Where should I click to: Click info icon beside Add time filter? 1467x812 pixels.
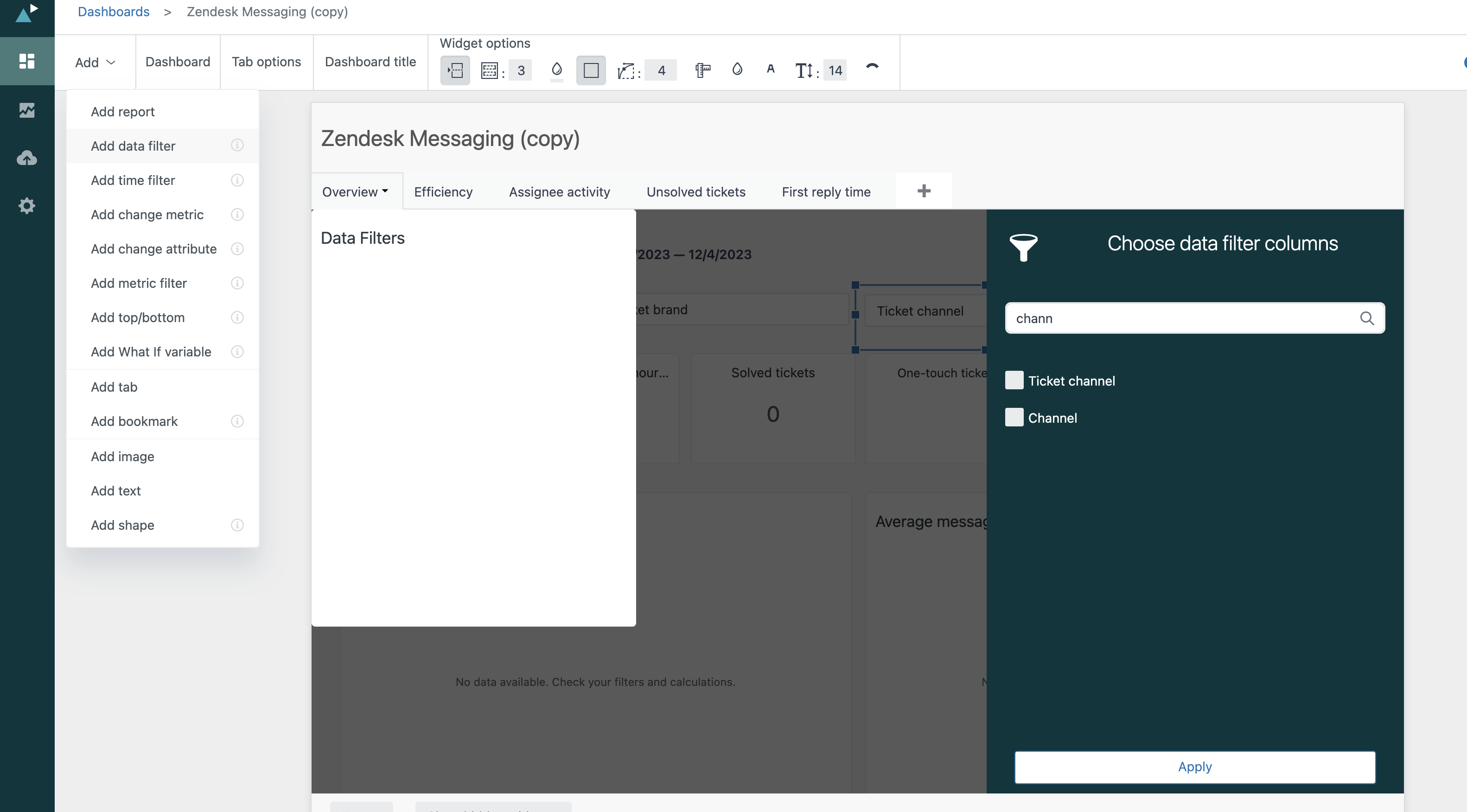237,180
